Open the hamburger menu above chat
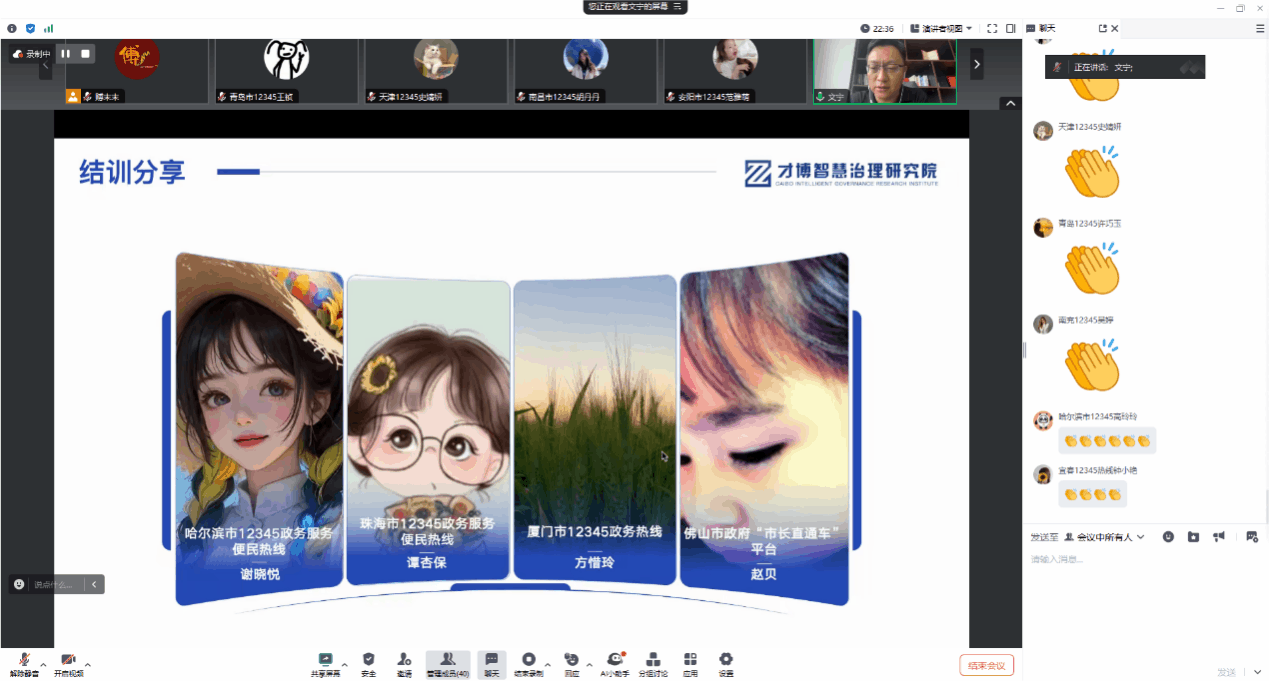The image size is (1269, 681). point(1259,29)
